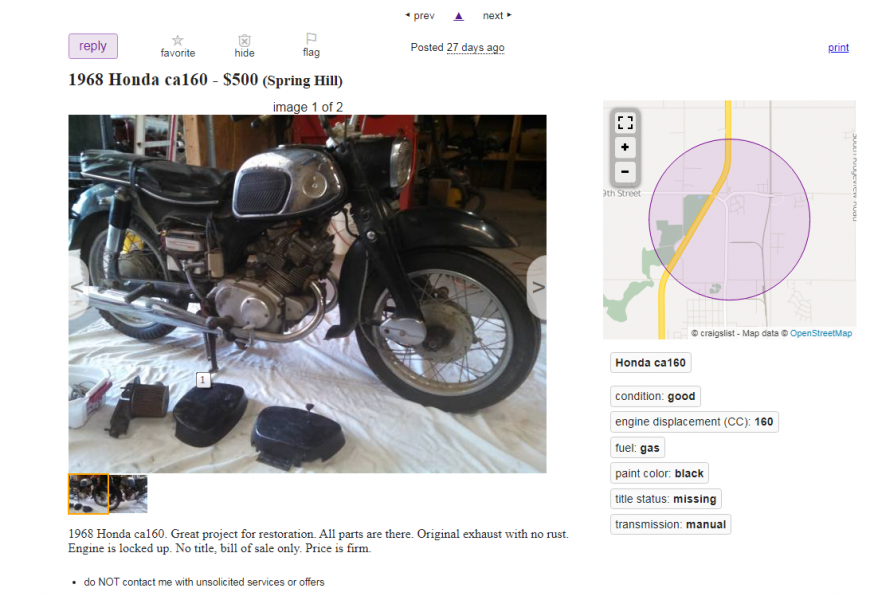Select the second motorcycle thumbnail
Image resolution: width=870 pixels, height=596 pixels.
(x=129, y=494)
